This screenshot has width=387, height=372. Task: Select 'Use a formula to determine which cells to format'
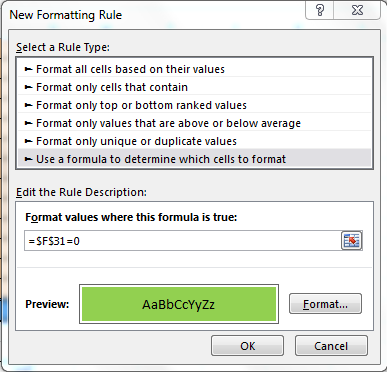point(194,159)
